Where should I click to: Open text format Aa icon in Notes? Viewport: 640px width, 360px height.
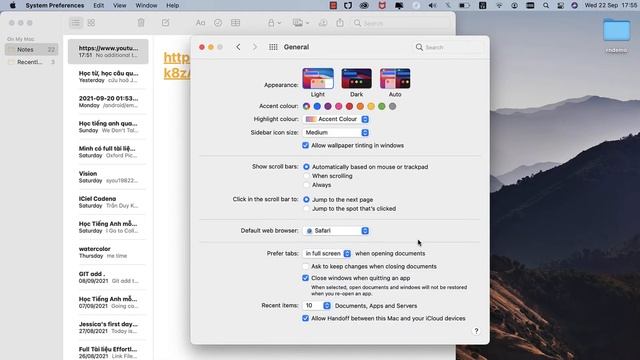(x=200, y=23)
